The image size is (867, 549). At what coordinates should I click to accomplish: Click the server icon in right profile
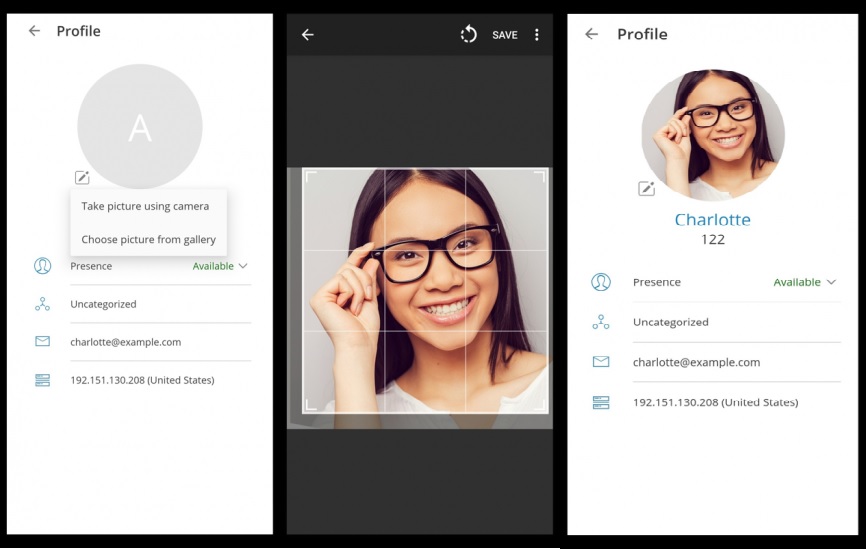pyautogui.click(x=601, y=402)
